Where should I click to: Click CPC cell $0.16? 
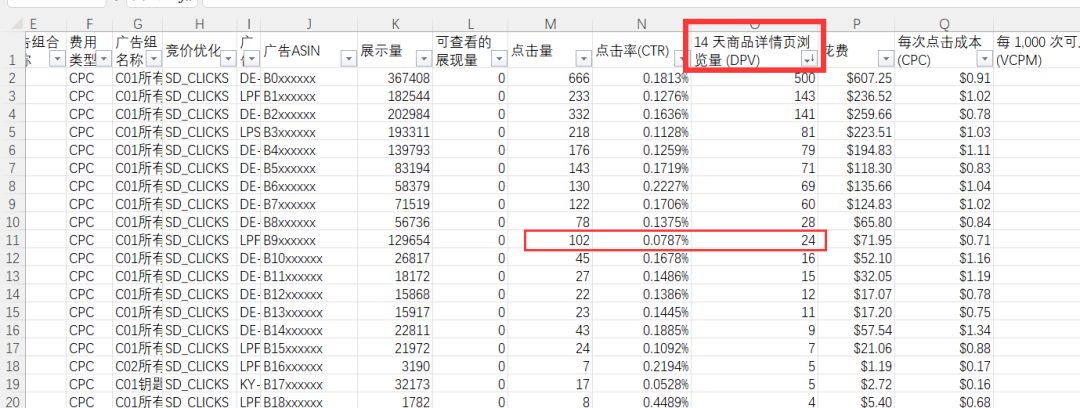[944, 384]
